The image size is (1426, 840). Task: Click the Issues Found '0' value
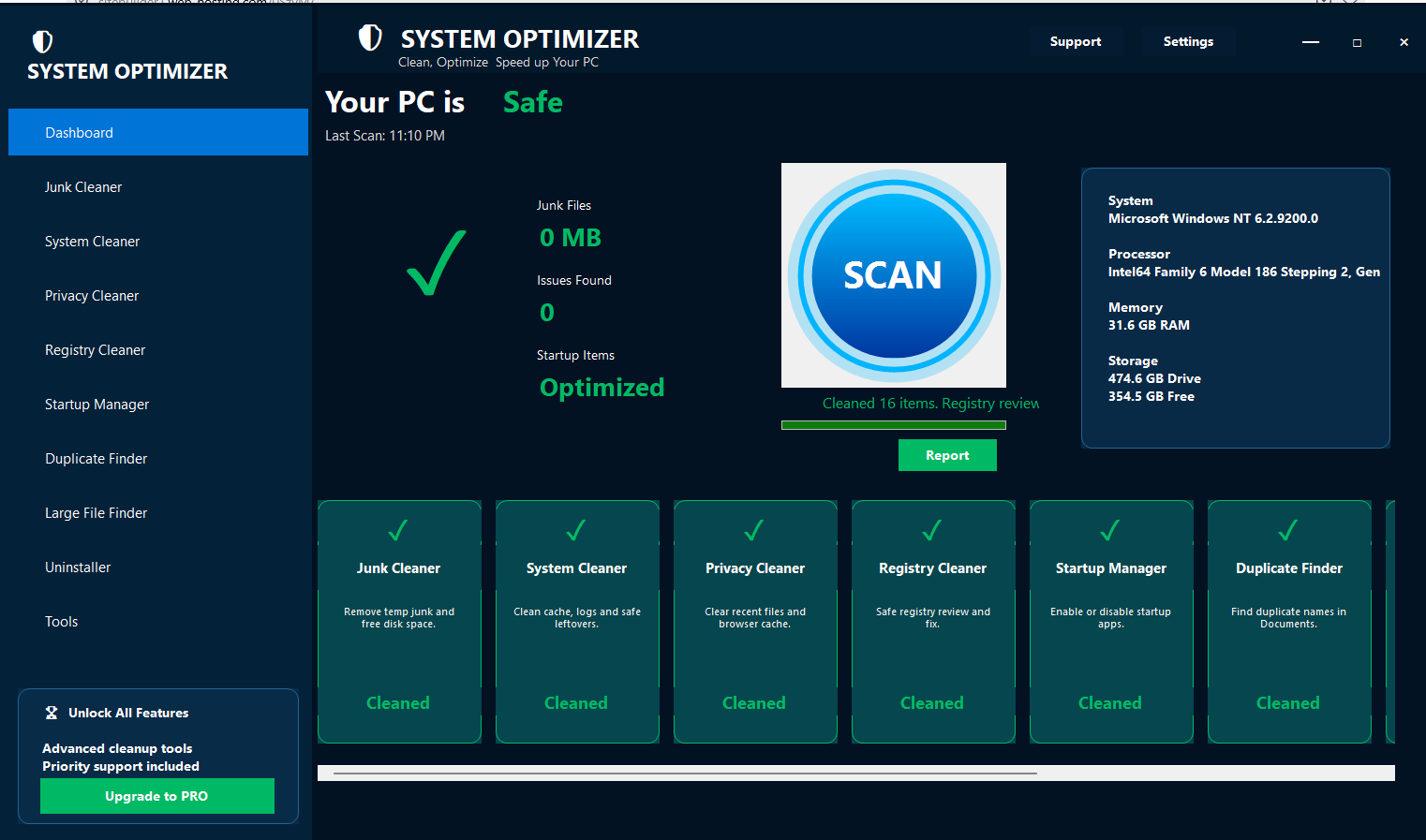tap(547, 313)
